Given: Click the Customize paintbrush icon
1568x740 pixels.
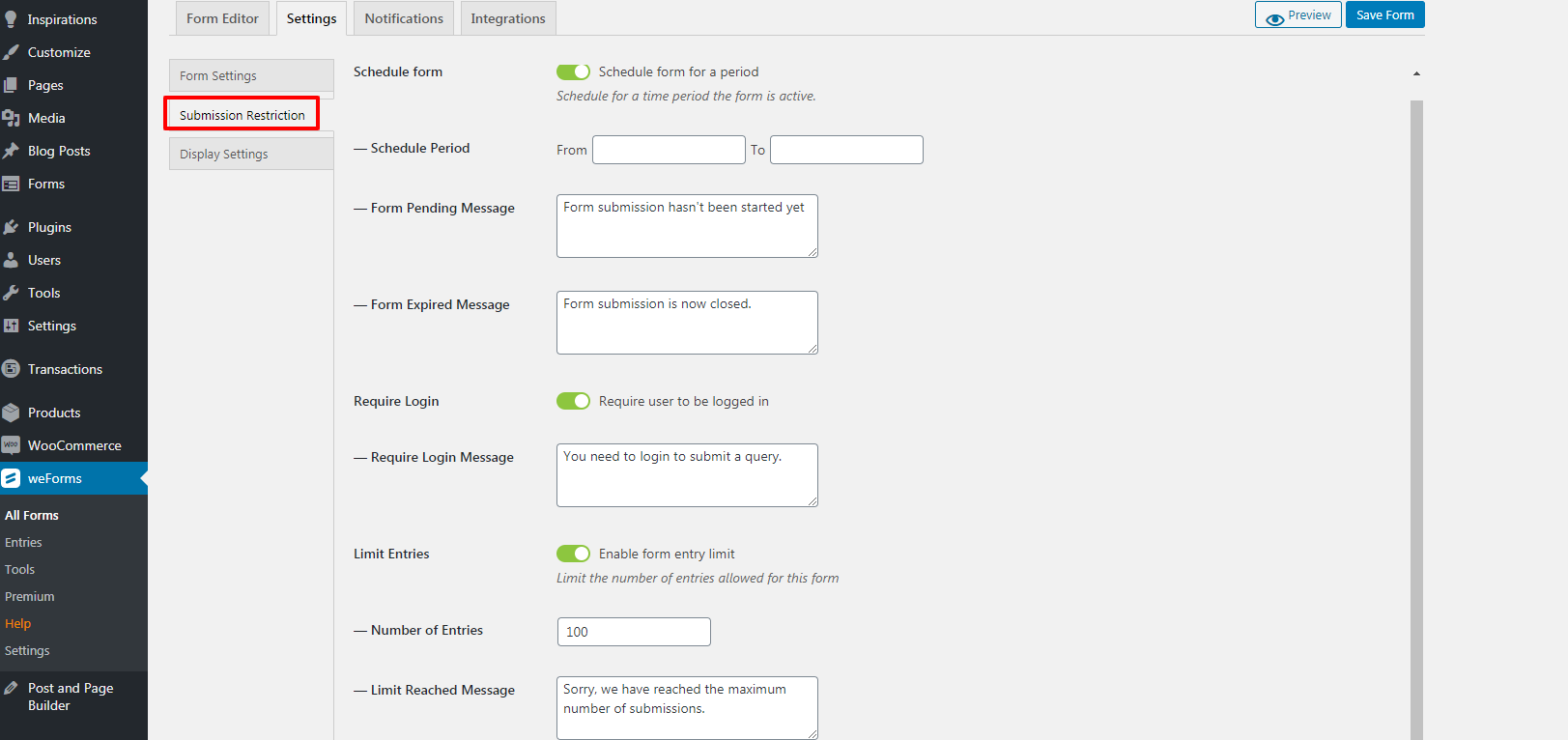Looking at the screenshot, I should pyautogui.click(x=11, y=52).
